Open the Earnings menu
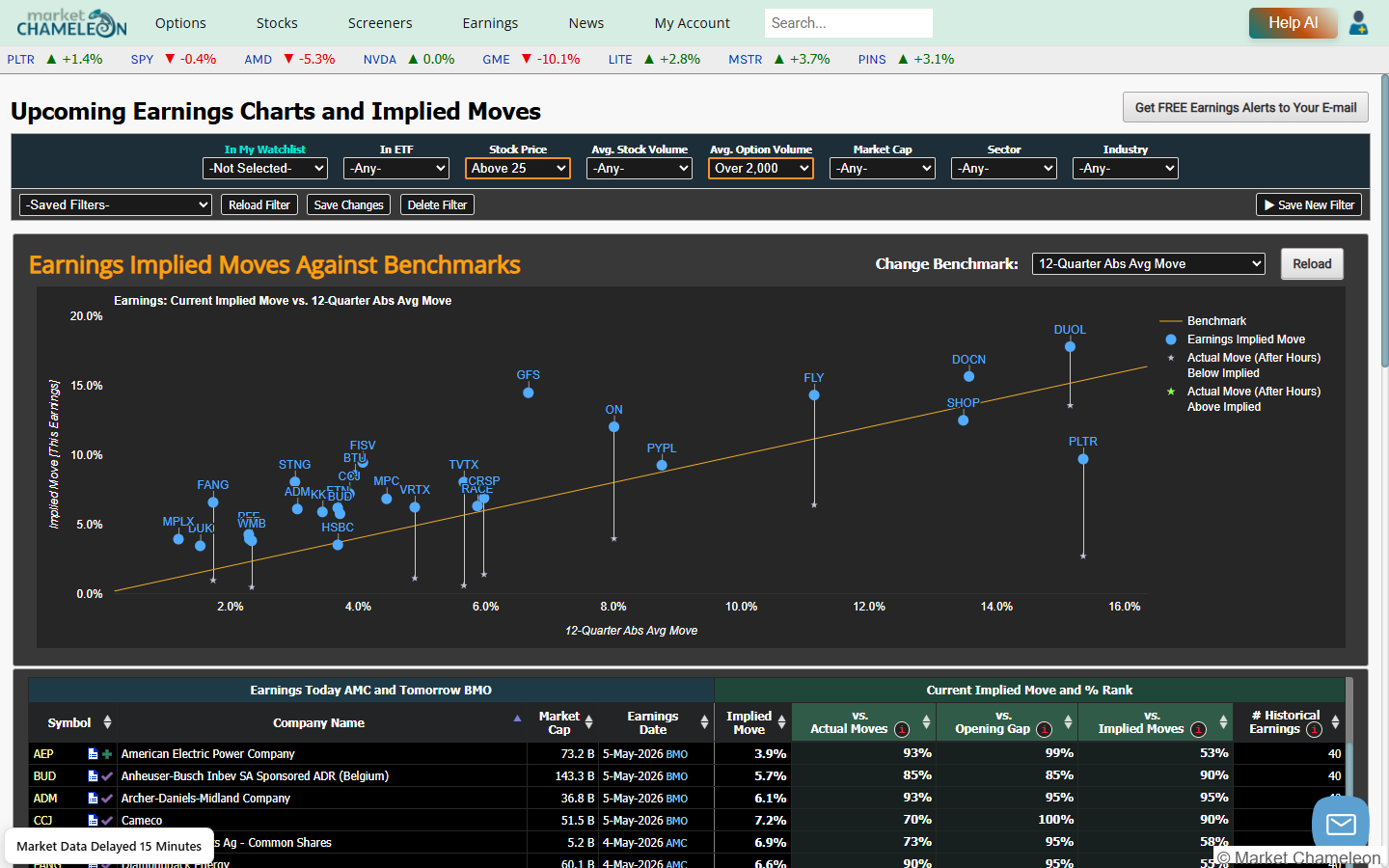The image size is (1389, 868). (490, 23)
